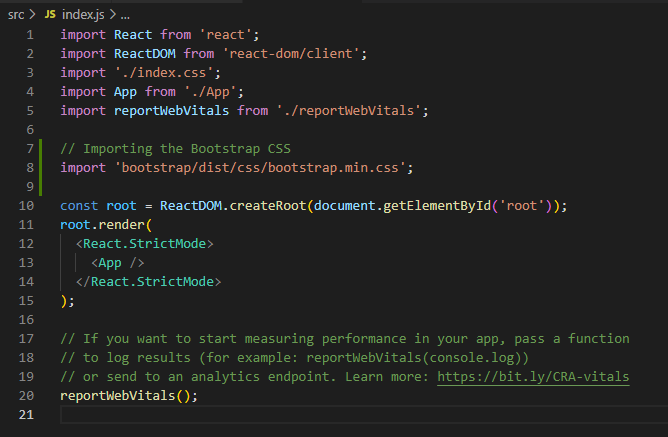Viewport: 668px width, 437px height.
Task: Click the <App /> JSX tag
Action: (118, 263)
